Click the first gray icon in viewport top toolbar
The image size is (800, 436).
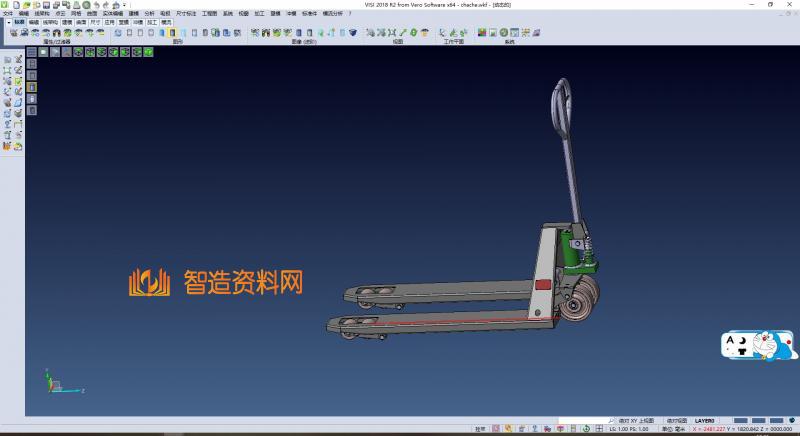(32, 52)
